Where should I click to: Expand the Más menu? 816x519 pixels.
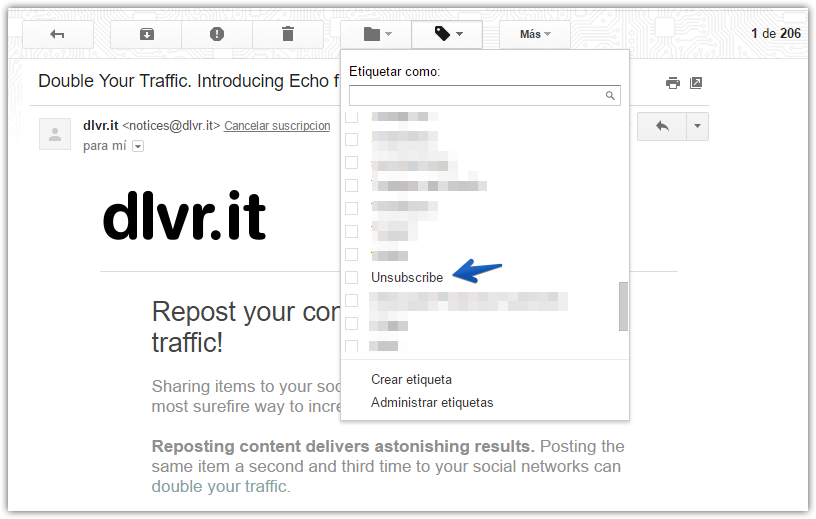tap(535, 34)
